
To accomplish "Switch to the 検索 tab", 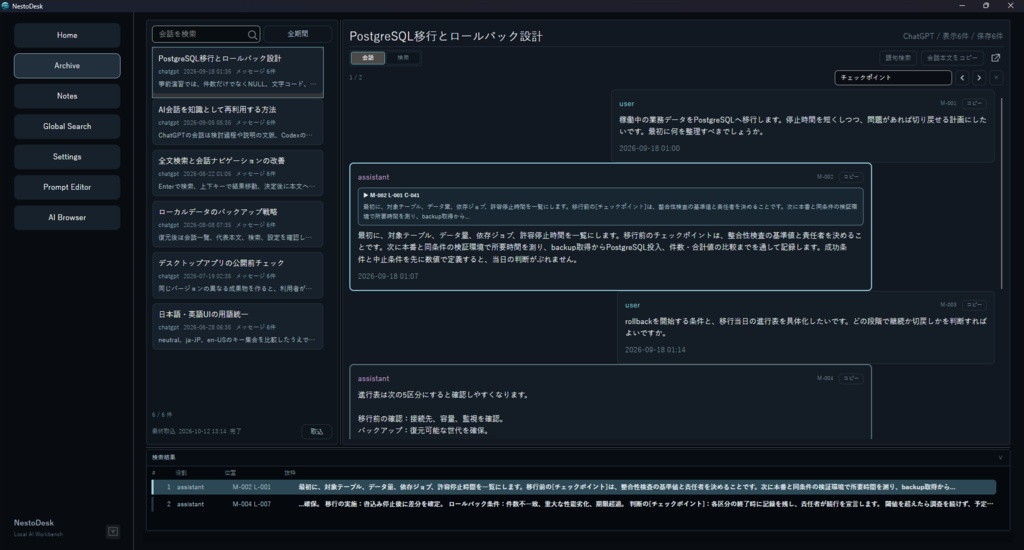I will [404, 58].
